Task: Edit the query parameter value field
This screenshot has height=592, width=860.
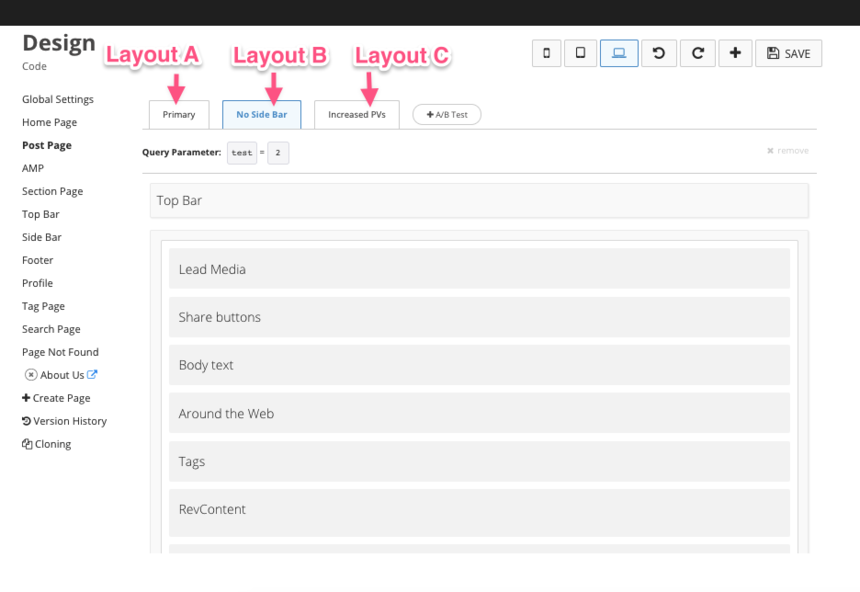Action: [x=278, y=153]
